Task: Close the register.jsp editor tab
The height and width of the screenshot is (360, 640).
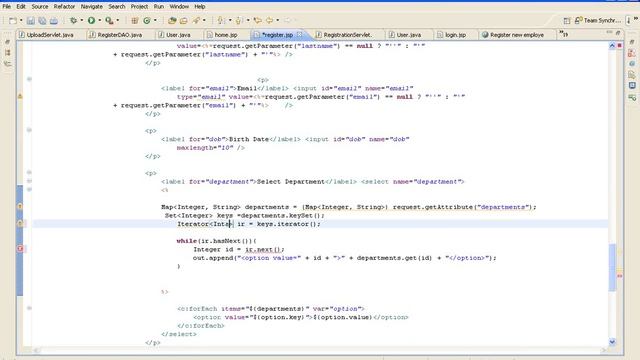Action: pos(300,34)
